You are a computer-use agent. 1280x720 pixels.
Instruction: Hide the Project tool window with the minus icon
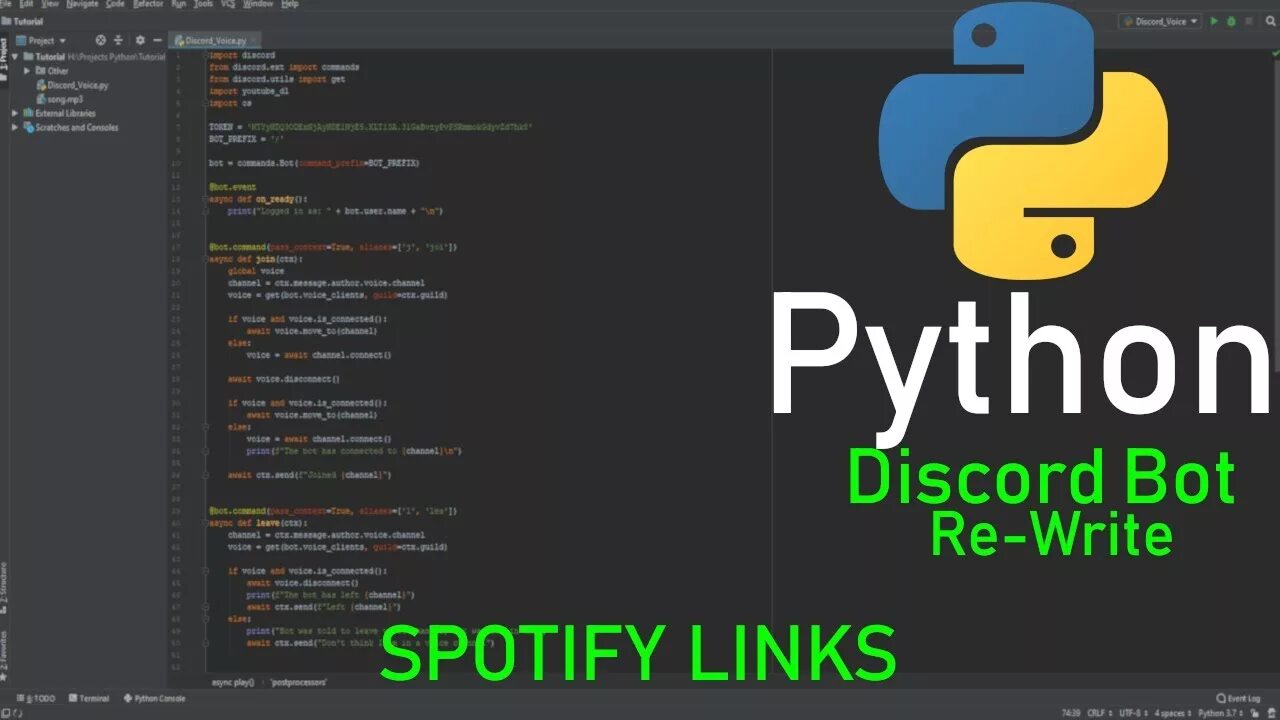(x=157, y=40)
